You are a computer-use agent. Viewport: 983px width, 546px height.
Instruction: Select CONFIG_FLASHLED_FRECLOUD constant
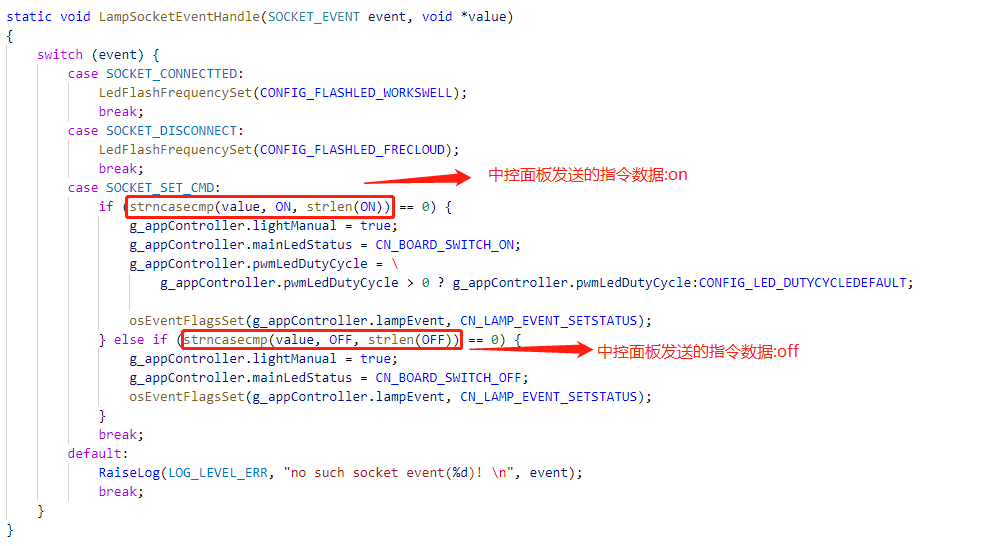click(352, 150)
